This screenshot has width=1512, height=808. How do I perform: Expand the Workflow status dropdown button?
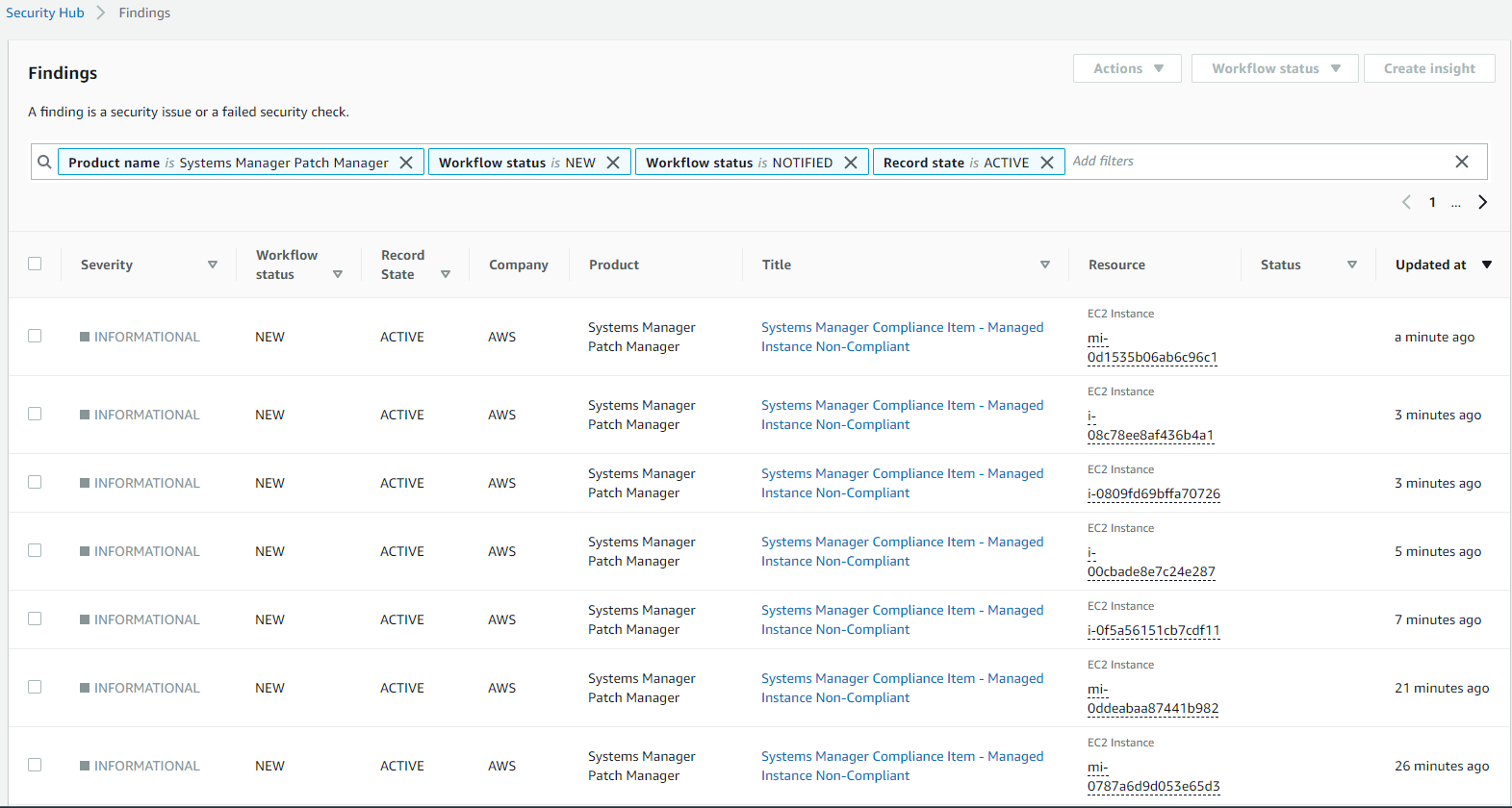pos(1274,68)
